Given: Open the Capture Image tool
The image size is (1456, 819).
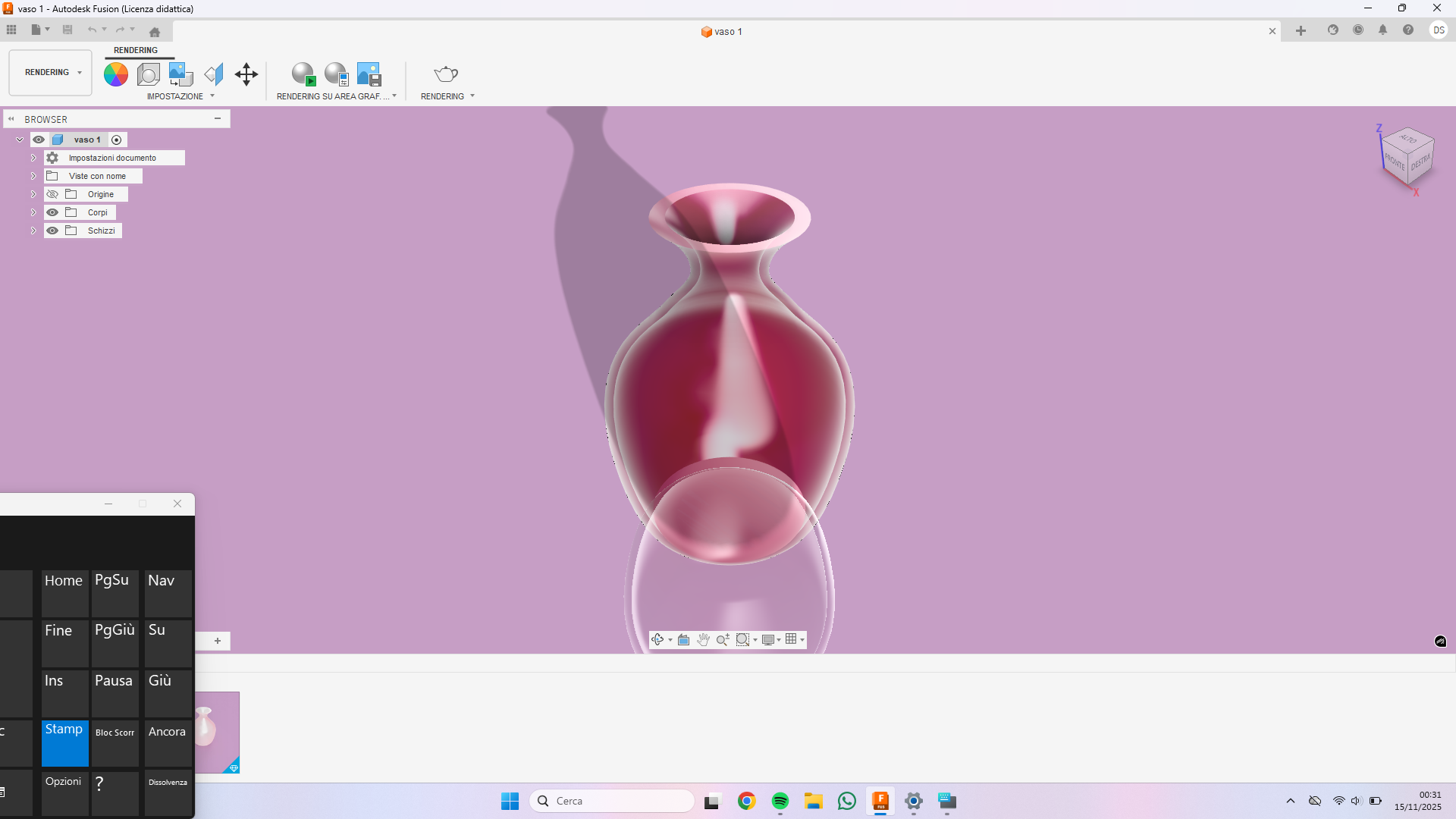Looking at the screenshot, I should [x=369, y=74].
